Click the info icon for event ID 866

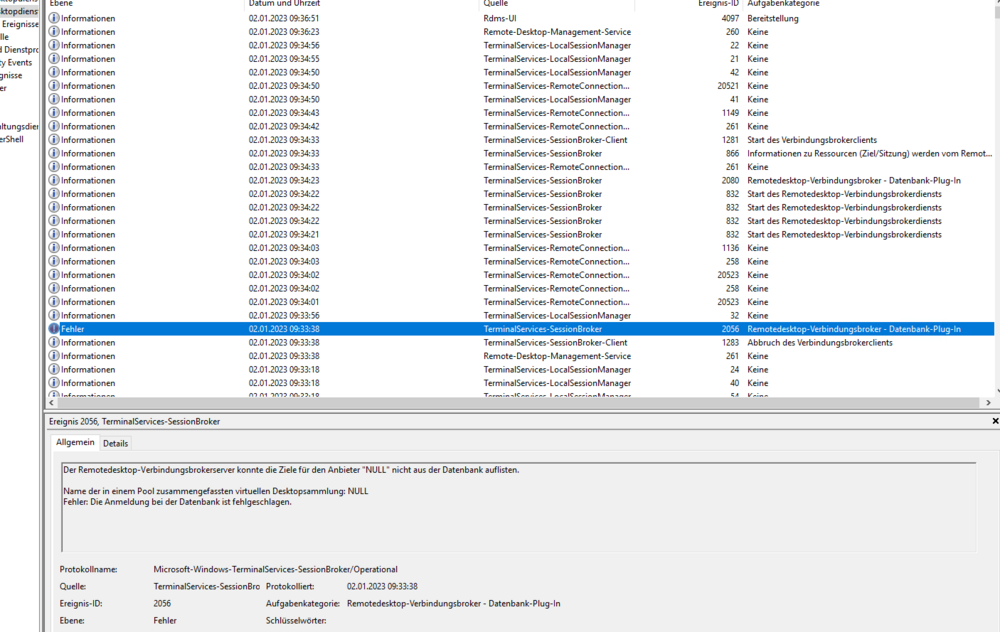tap(54, 154)
